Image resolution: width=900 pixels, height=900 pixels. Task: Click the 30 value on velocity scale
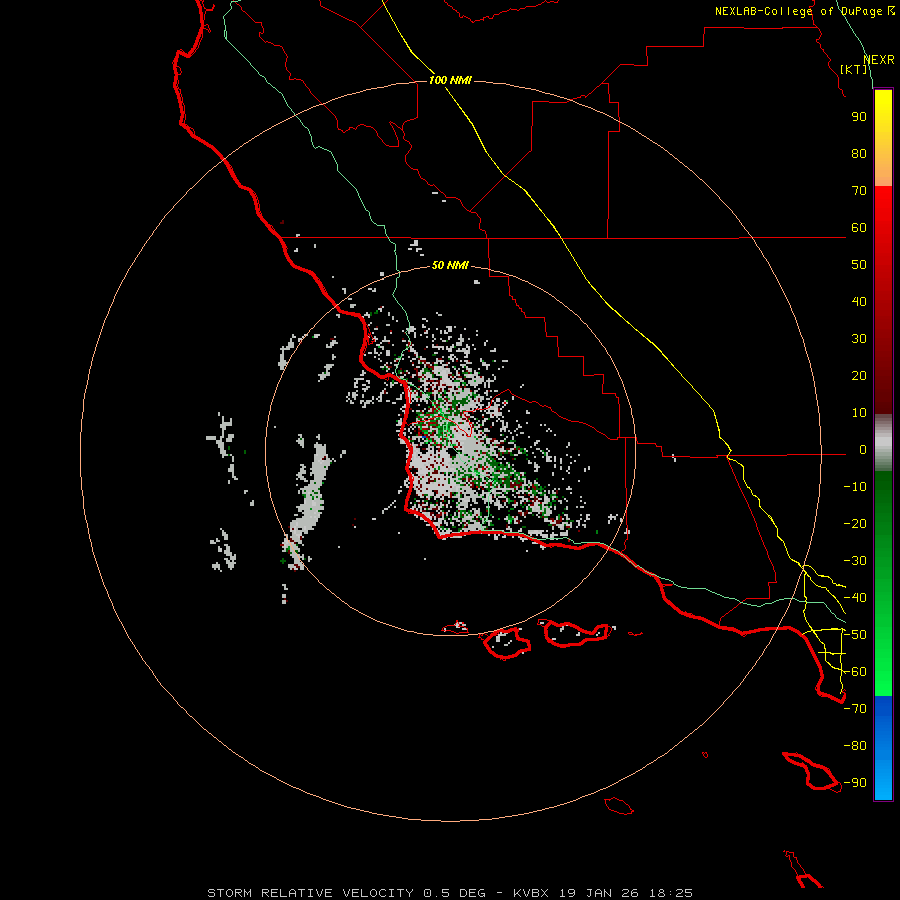click(x=859, y=339)
